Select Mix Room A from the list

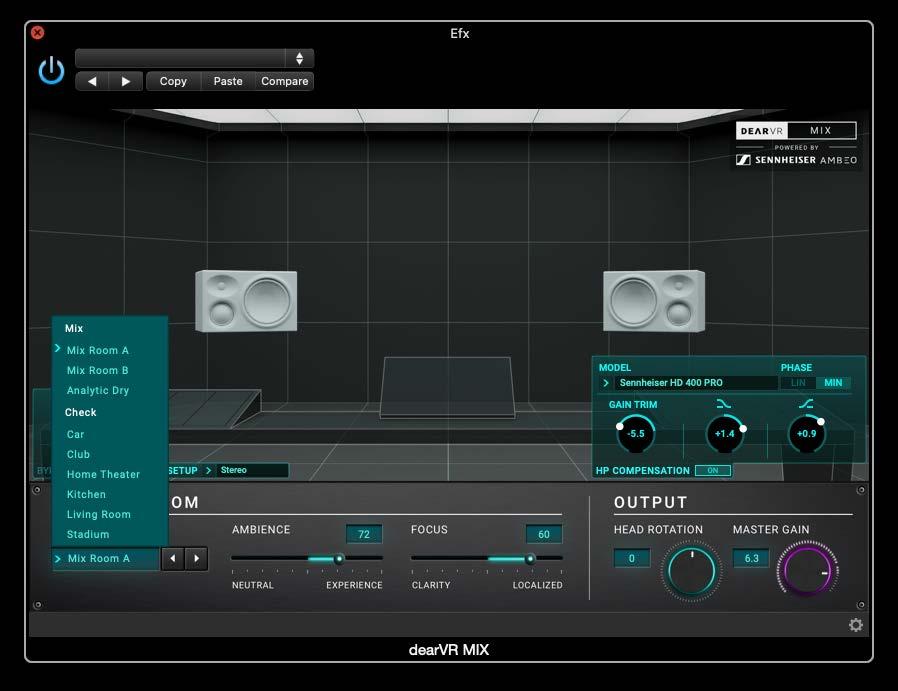click(x=98, y=350)
